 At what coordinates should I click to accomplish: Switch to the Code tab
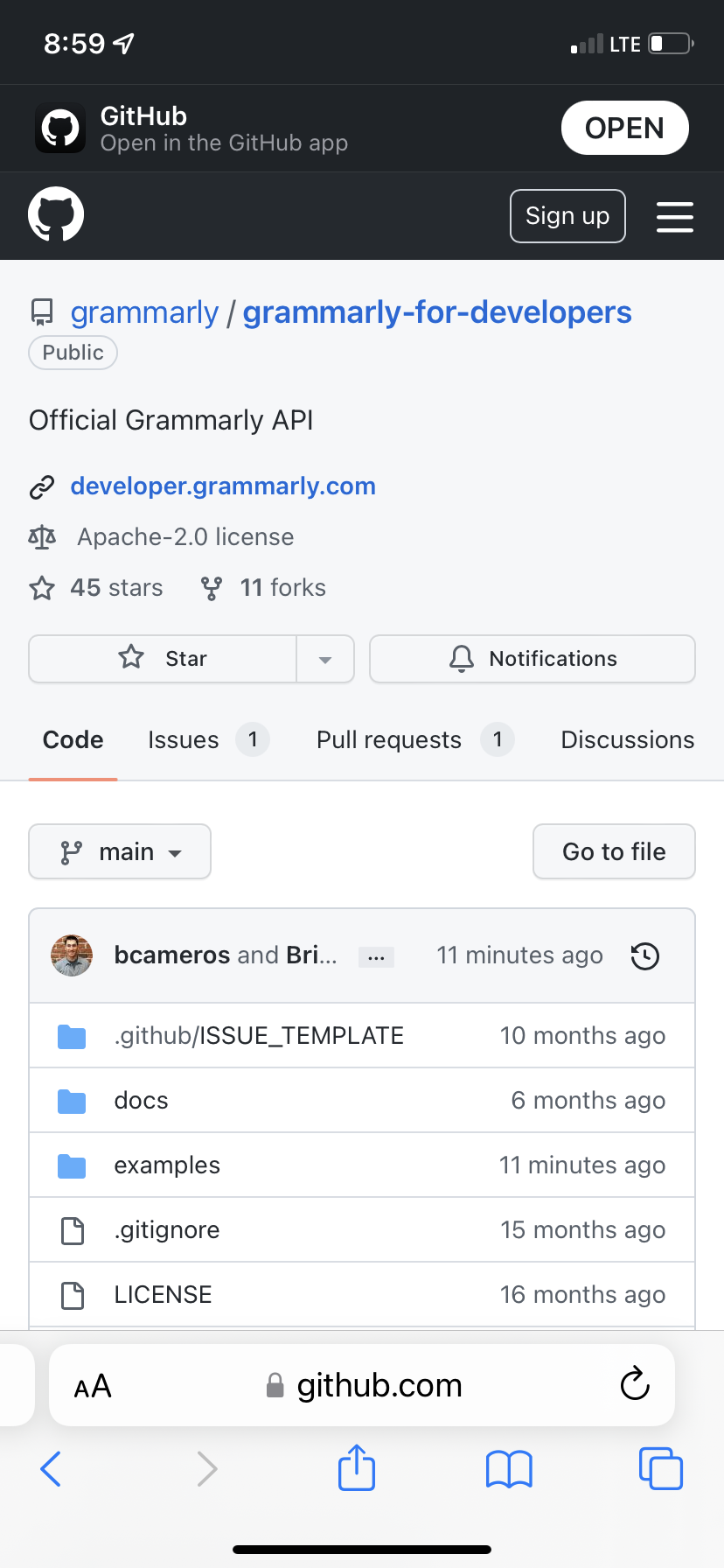coord(73,740)
